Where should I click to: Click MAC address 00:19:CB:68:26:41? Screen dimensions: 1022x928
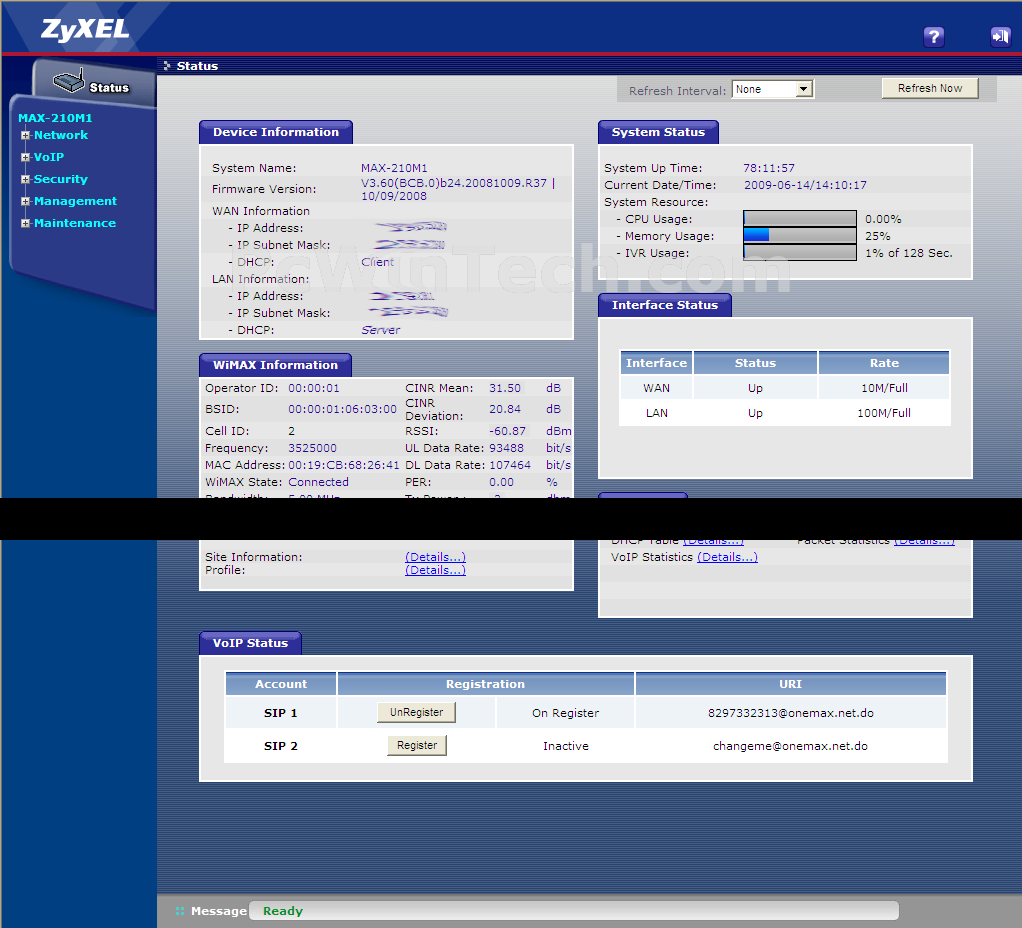tap(343, 465)
